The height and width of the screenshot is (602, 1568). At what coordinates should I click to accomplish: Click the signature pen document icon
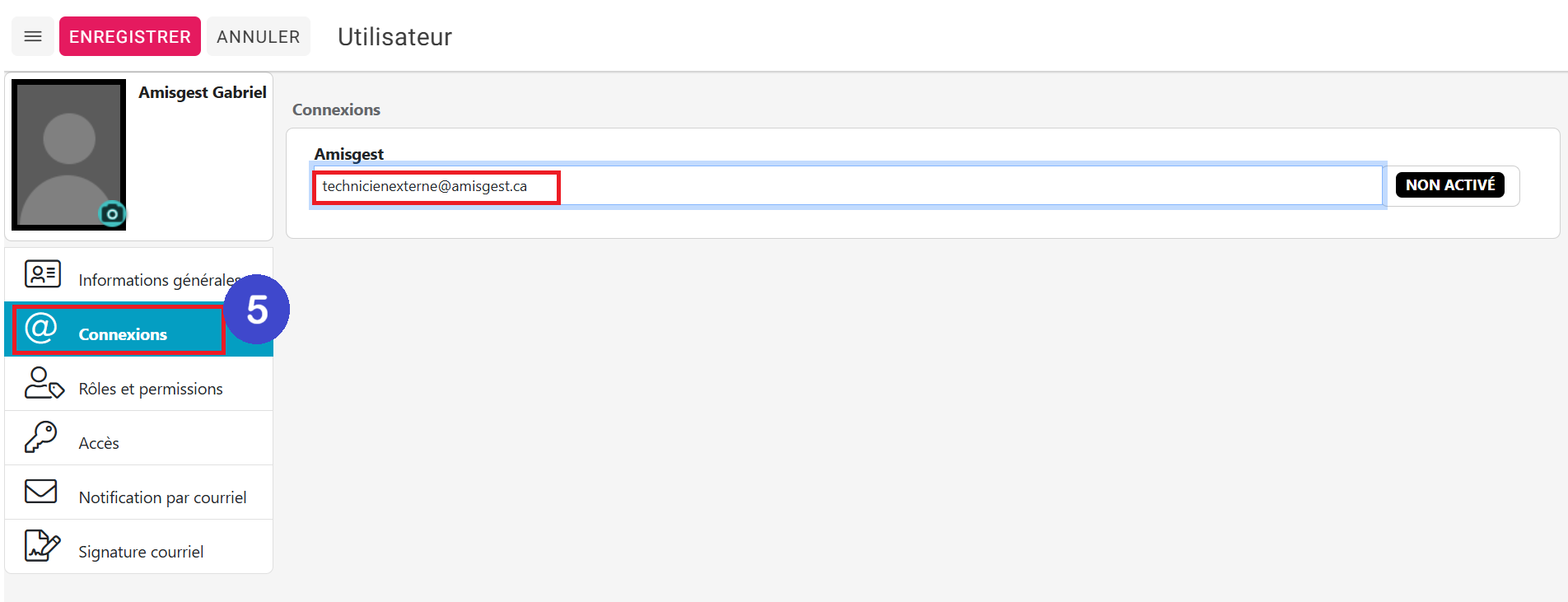click(42, 545)
